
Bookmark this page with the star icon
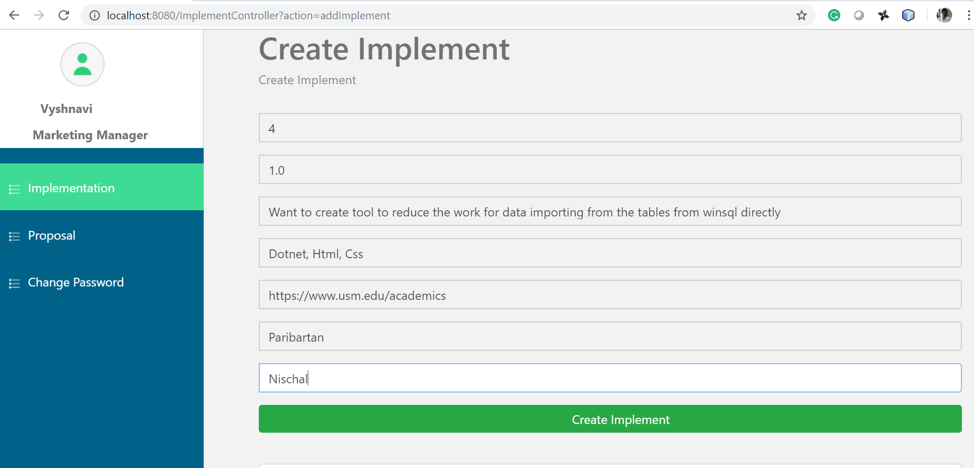click(x=801, y=15)
